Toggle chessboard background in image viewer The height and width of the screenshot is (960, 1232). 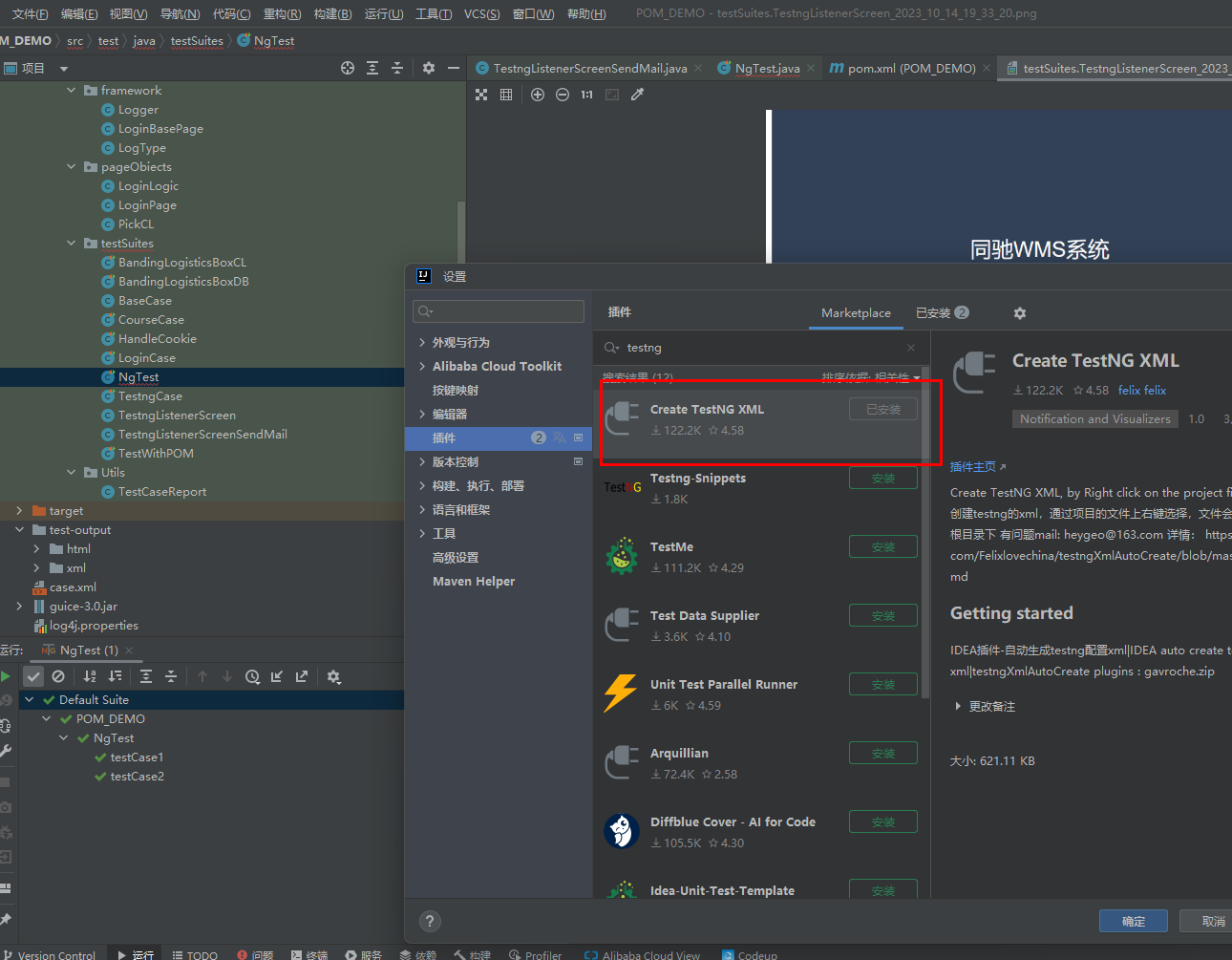[x=481, y=95]
